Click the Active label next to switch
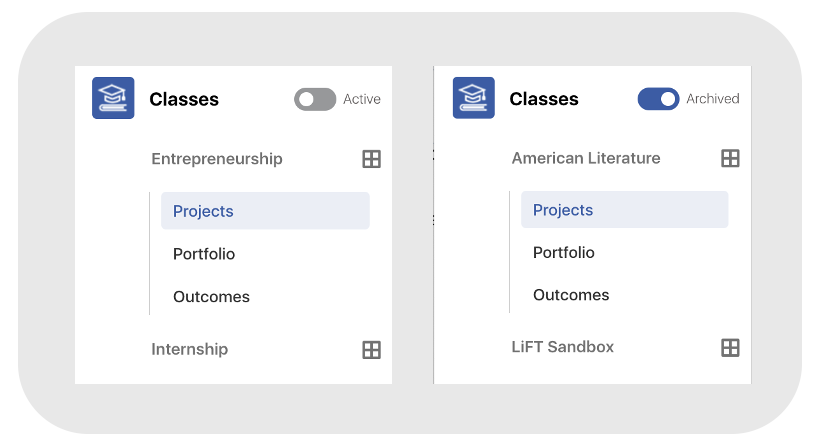 [x=362, y=99]
